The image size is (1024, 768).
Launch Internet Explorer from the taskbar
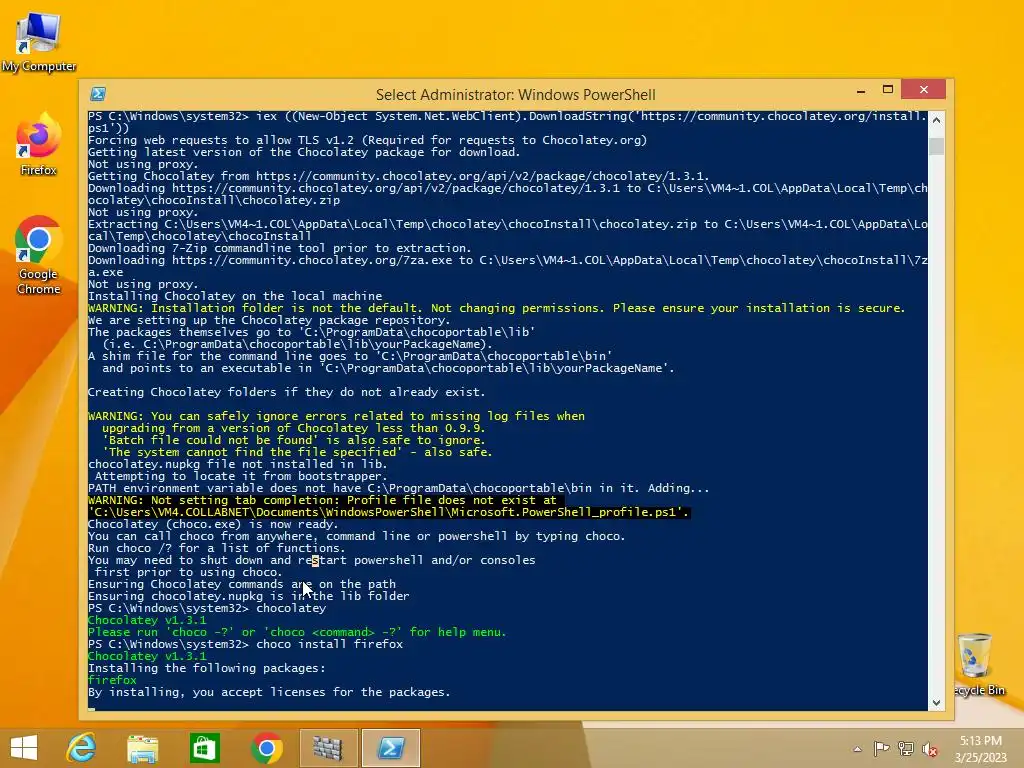(81, 748)
